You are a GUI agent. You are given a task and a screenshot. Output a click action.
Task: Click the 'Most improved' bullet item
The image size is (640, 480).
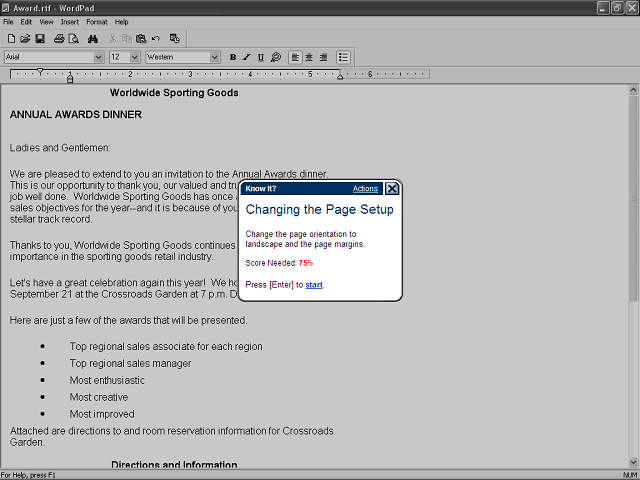(102, 414)
